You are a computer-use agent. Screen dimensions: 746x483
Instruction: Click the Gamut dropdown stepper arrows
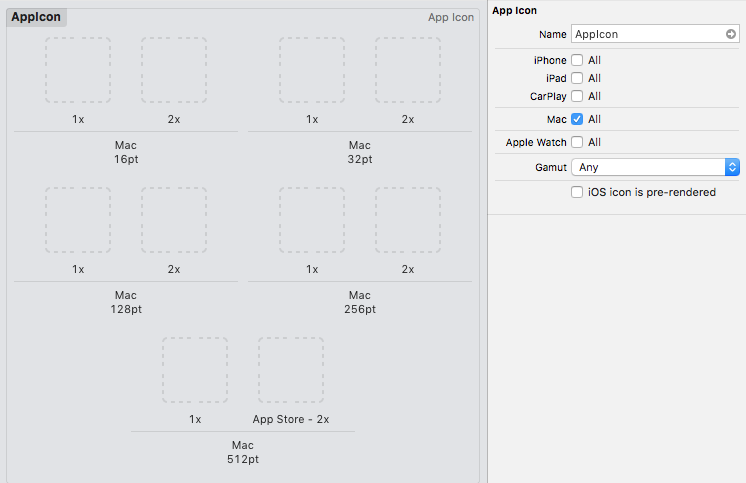(732, 167)
